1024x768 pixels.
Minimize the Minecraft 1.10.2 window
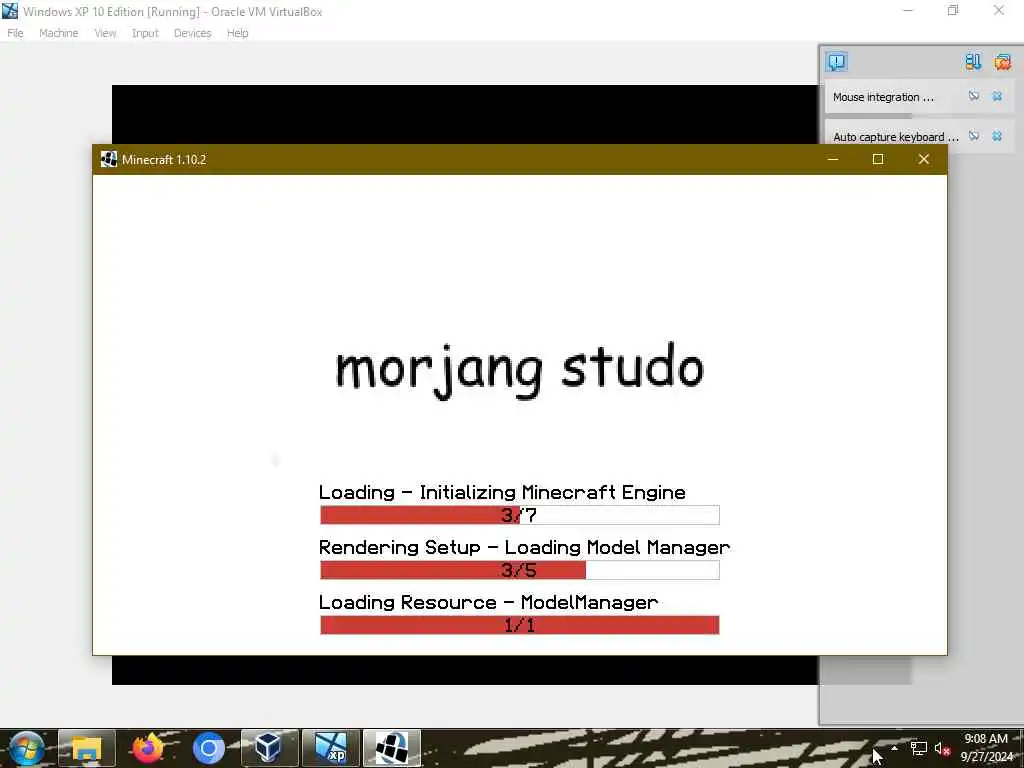tap(833, 159)
